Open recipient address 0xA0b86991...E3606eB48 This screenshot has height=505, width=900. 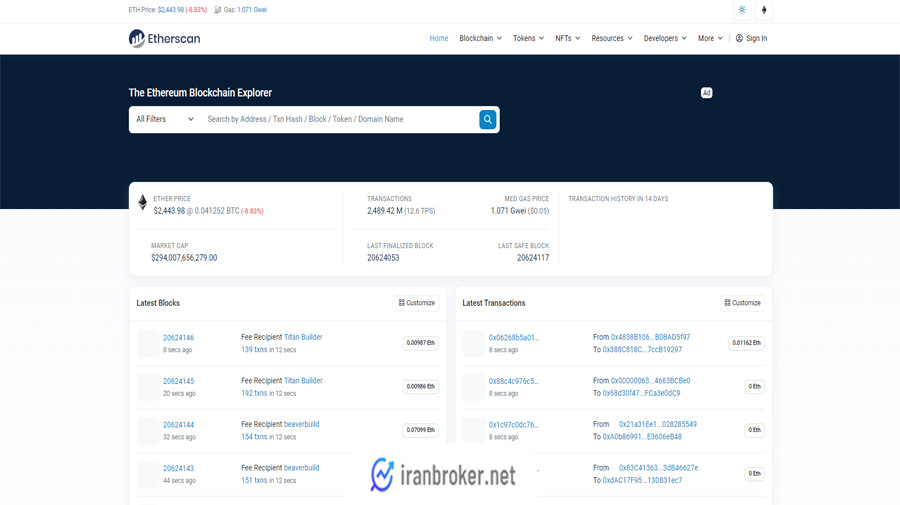coord(642,437)
